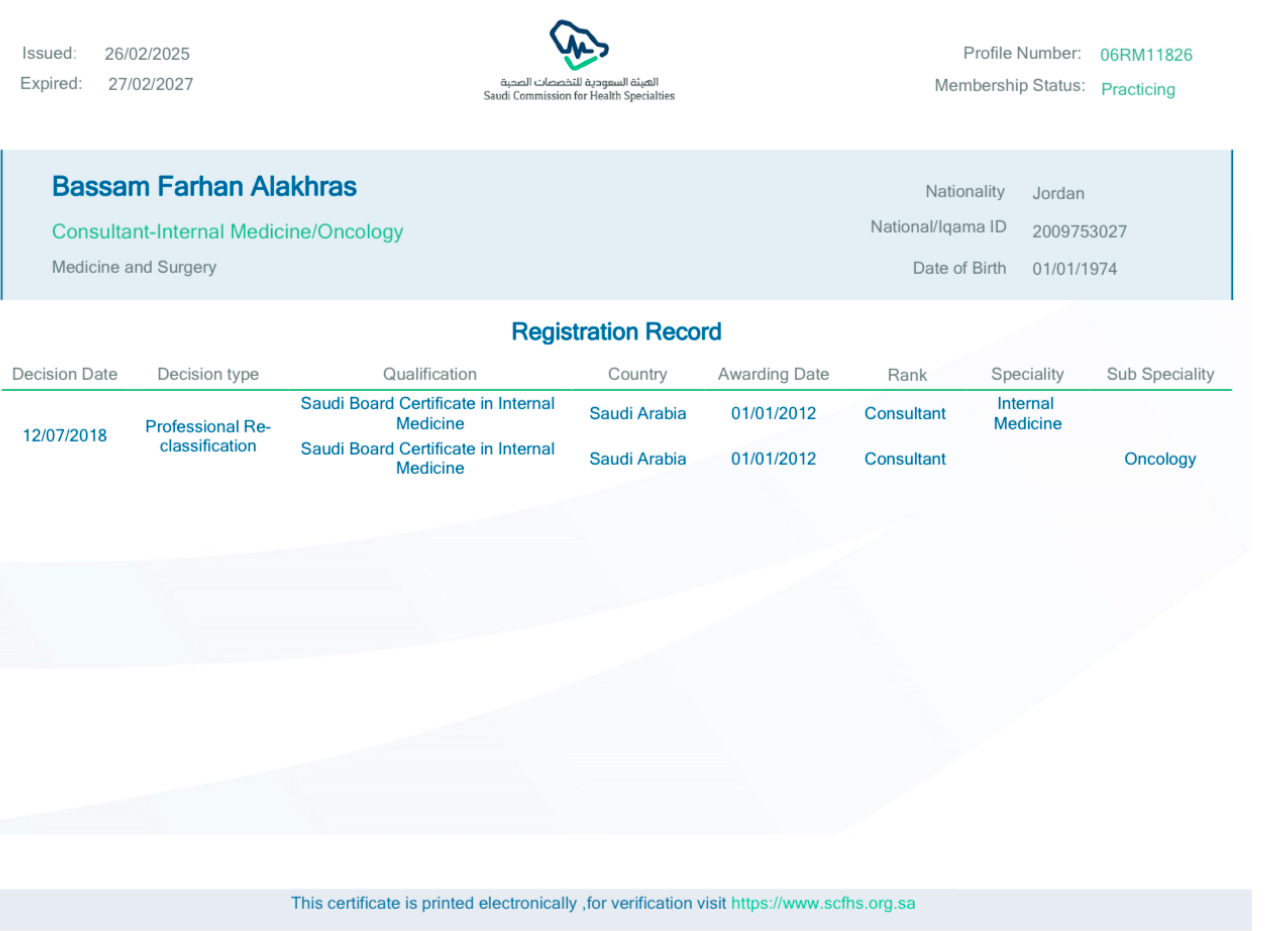Select the Consultant-Internal Medicine/Oncology title

[227, 232]
